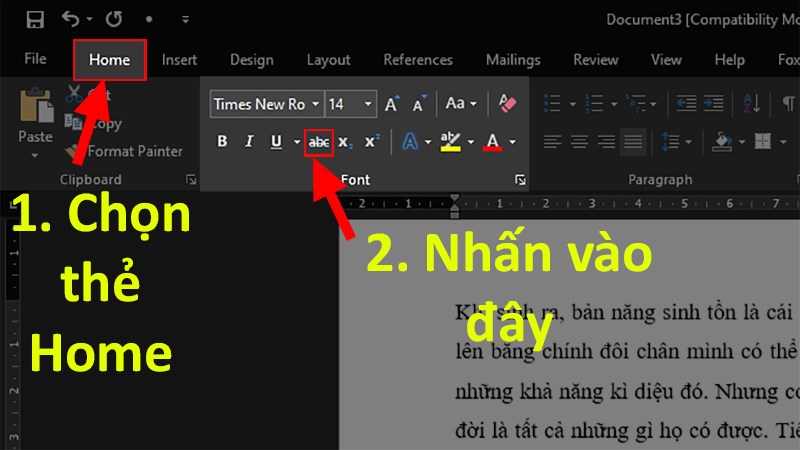Open the Change Case Aa dropdown
The image size is (800, 450).
tap(461, 104)
